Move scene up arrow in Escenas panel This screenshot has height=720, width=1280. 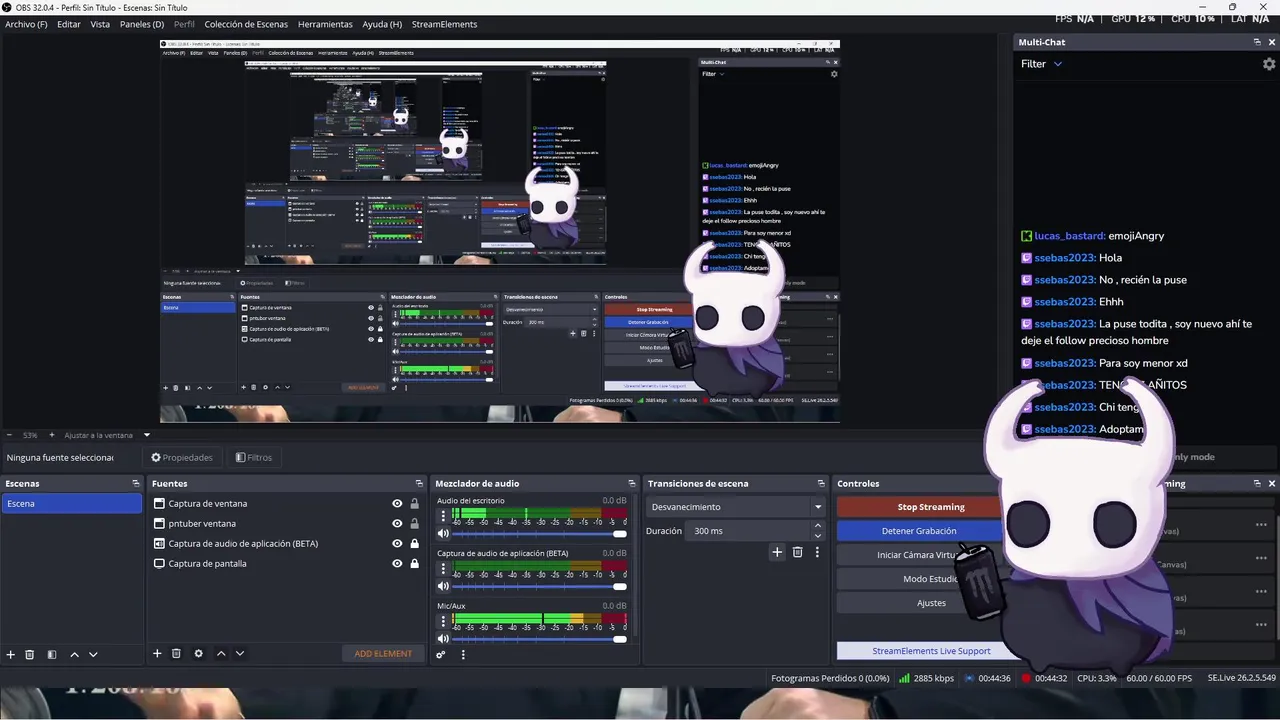(74, 654)
